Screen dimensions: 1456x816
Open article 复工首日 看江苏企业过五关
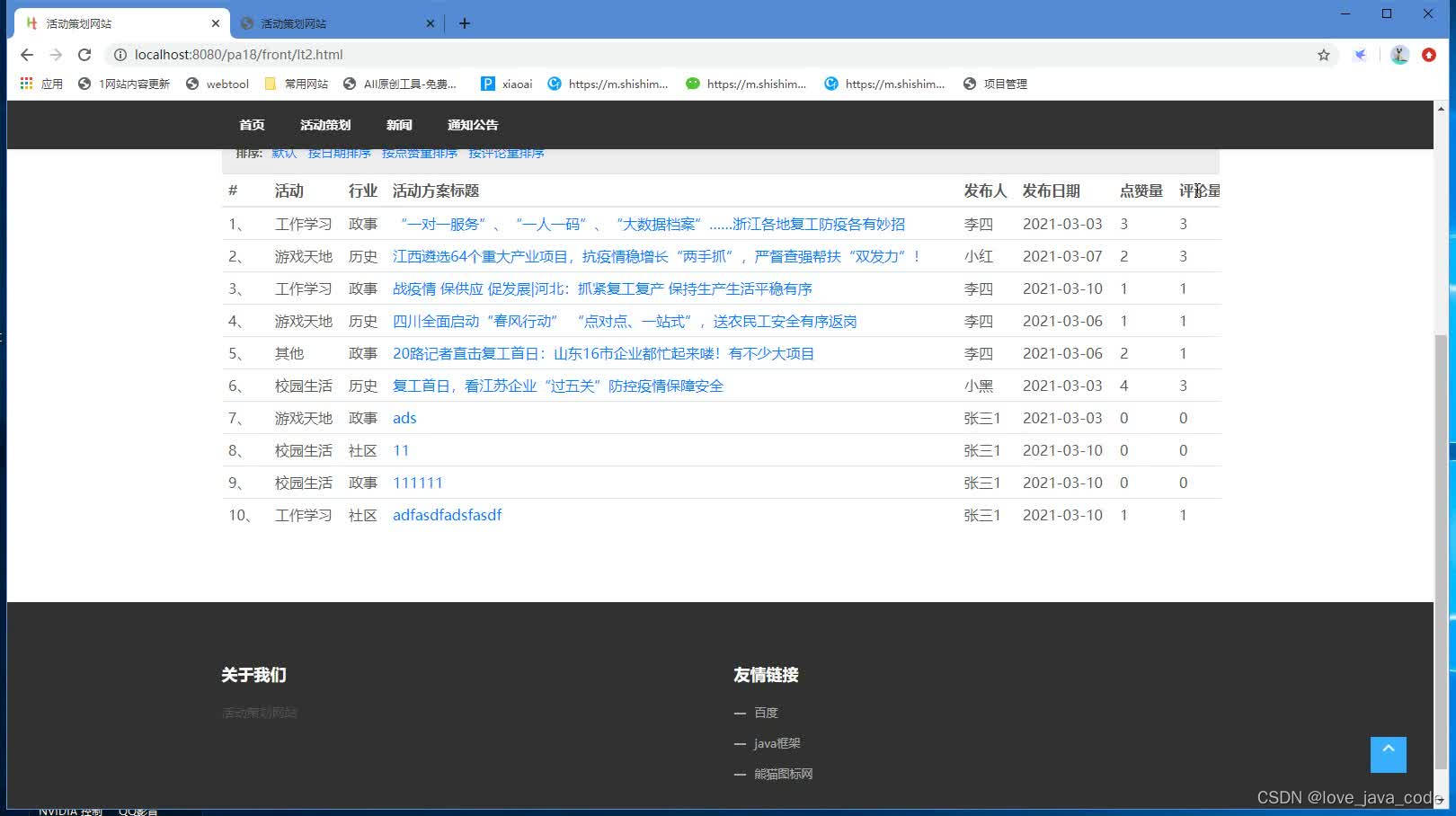[x=558, y=386]
